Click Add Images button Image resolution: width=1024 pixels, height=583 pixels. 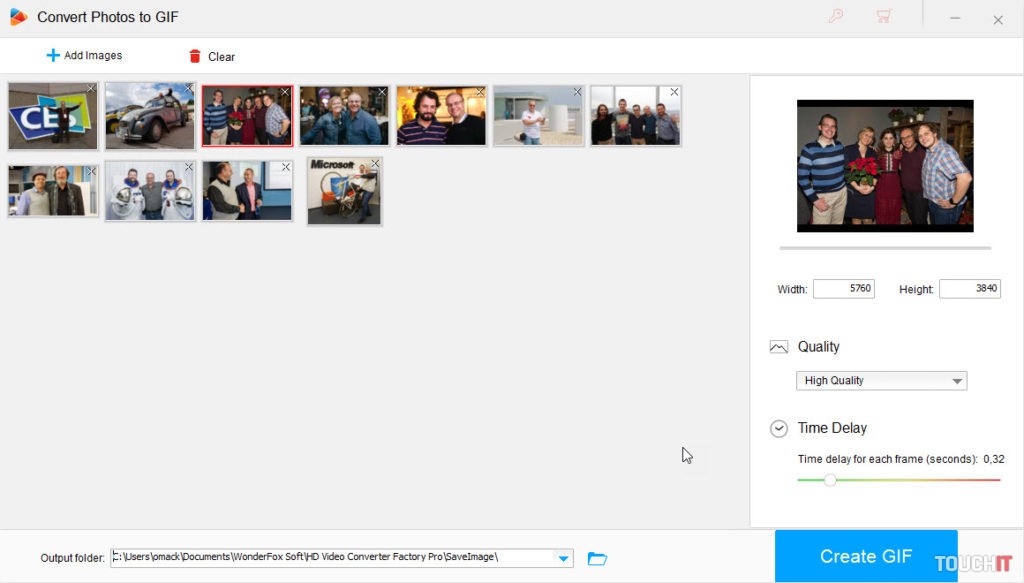[84, 56]
